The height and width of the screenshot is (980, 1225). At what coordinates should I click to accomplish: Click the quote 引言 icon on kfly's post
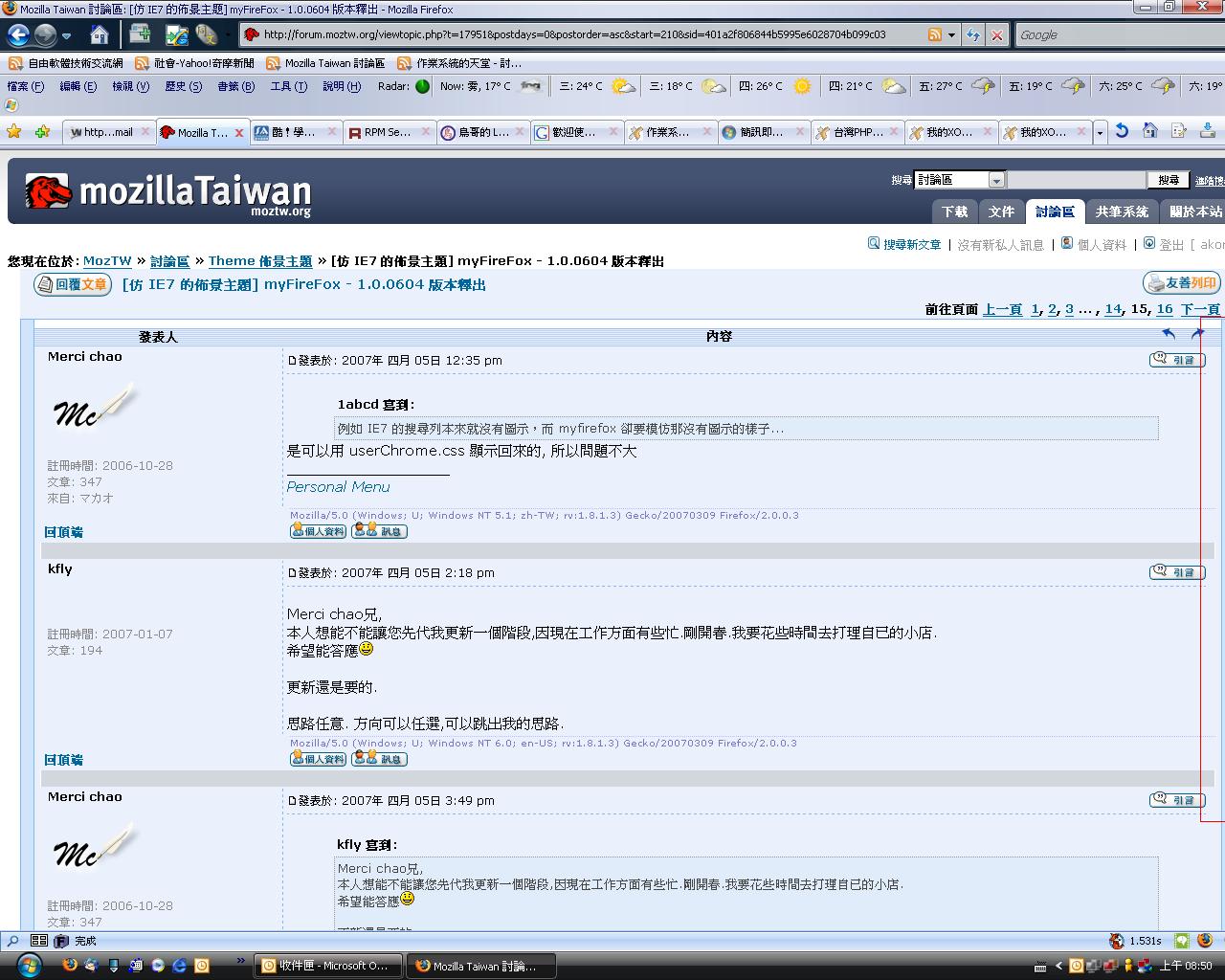[x=1176, y=572]
